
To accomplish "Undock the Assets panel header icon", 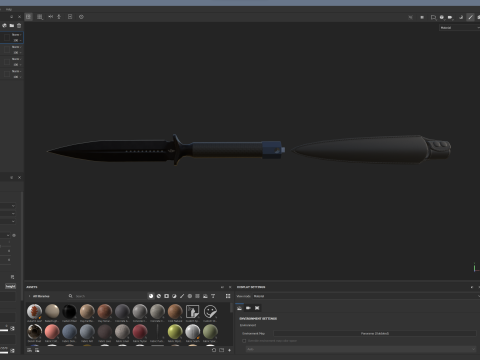I will pos(222,287).
